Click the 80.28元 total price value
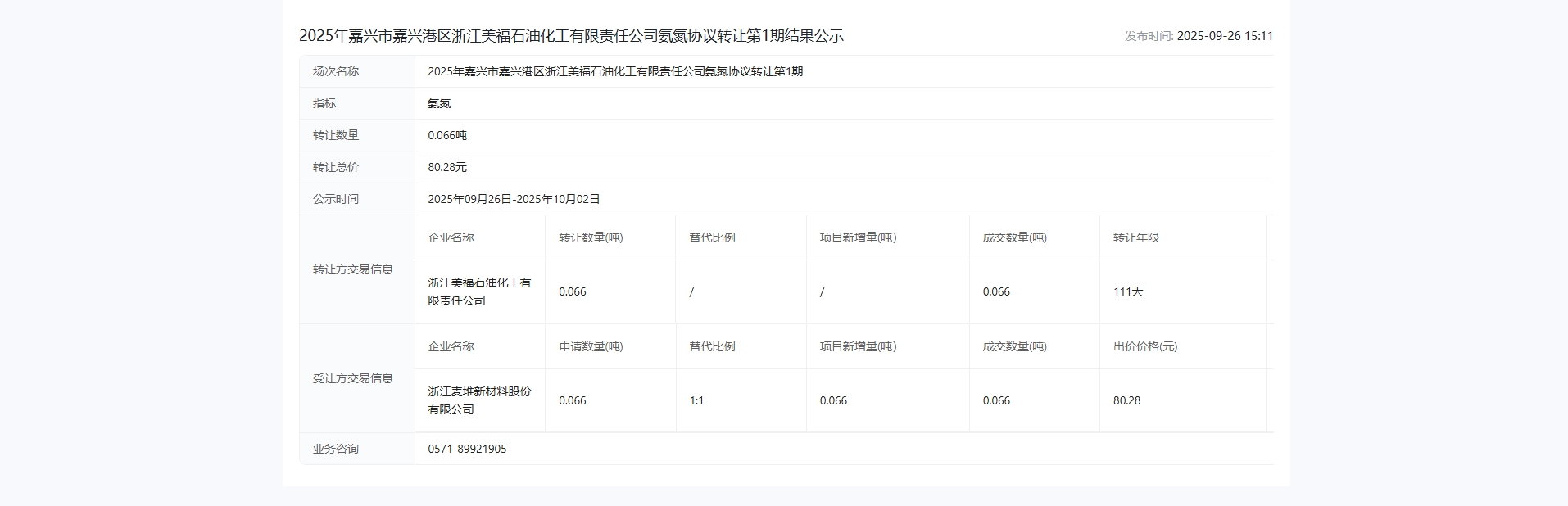 click(447, 167)
